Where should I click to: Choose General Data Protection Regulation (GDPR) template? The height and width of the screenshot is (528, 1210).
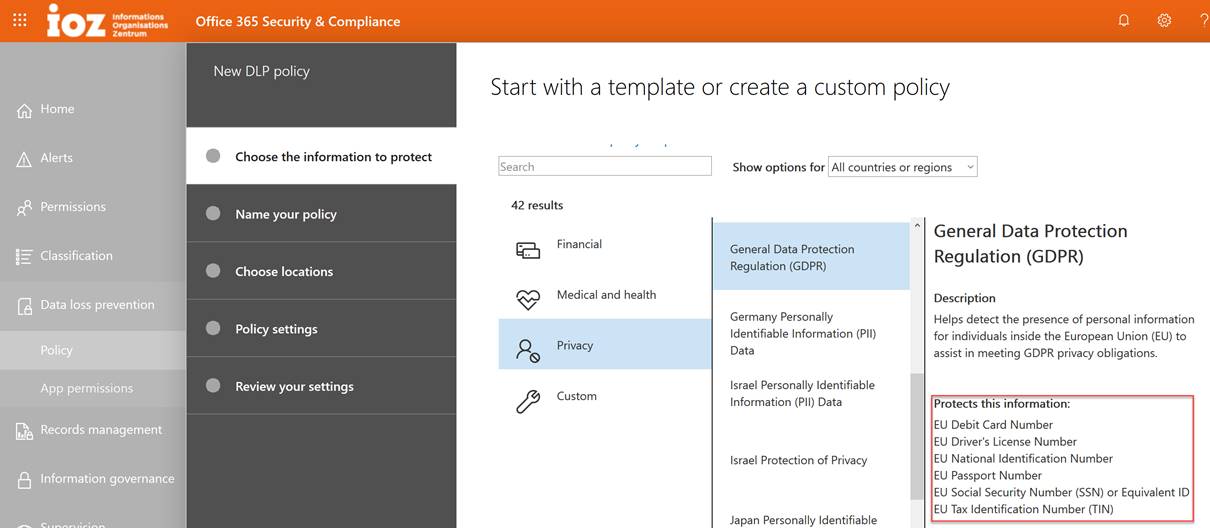pos(811,257)
